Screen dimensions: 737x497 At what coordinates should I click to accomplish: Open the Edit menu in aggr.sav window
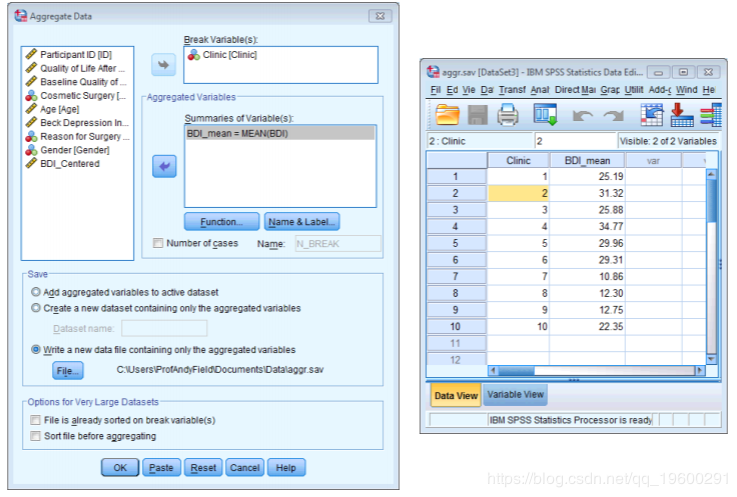[x=452, y=90]
